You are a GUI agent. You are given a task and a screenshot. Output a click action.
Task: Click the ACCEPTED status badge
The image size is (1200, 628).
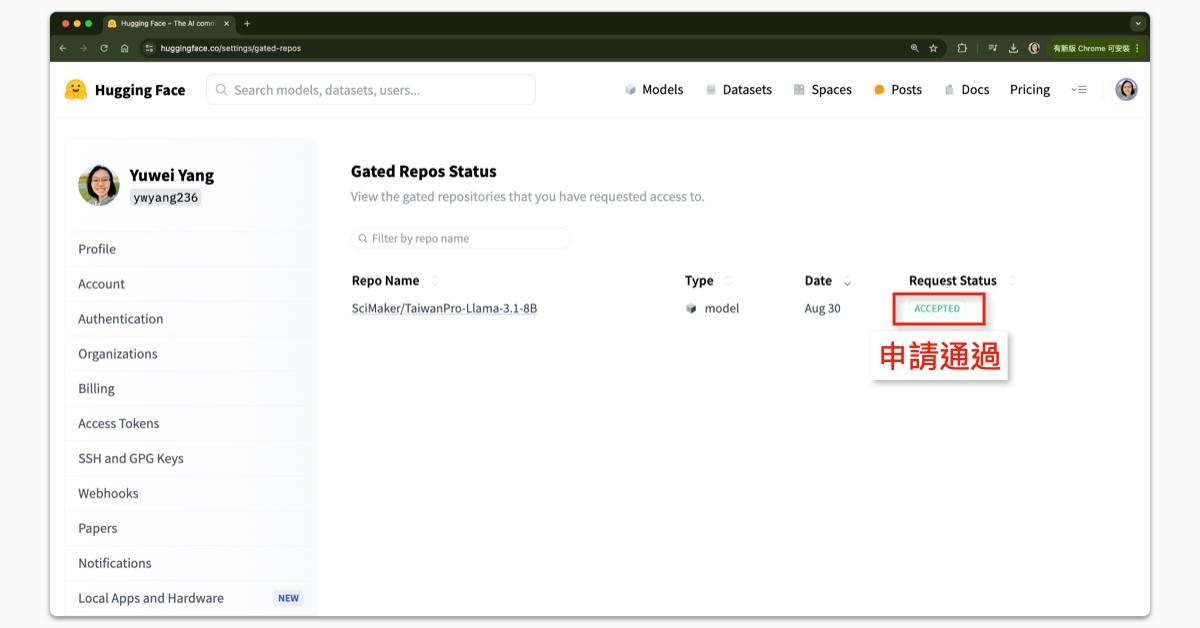[937, 308]
